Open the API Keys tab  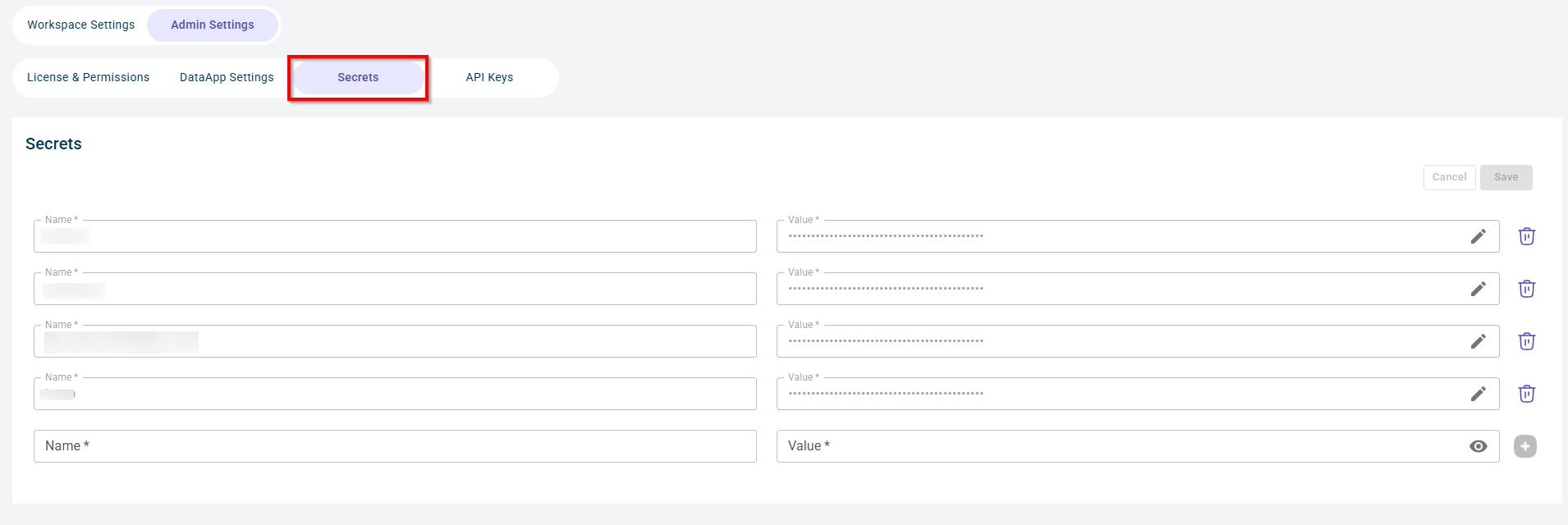pyautogui.click(x=489, y=77)
